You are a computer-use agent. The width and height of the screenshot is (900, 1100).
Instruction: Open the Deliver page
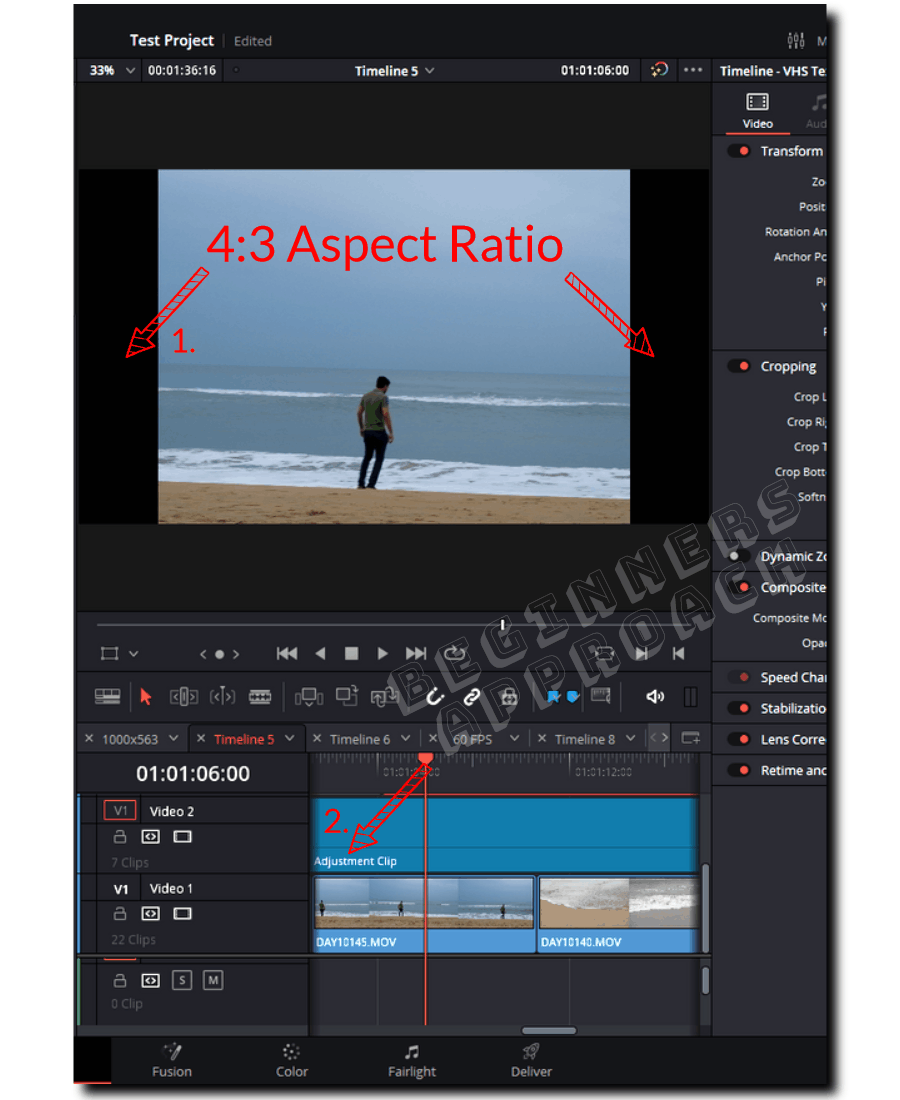coord(530,1060)
